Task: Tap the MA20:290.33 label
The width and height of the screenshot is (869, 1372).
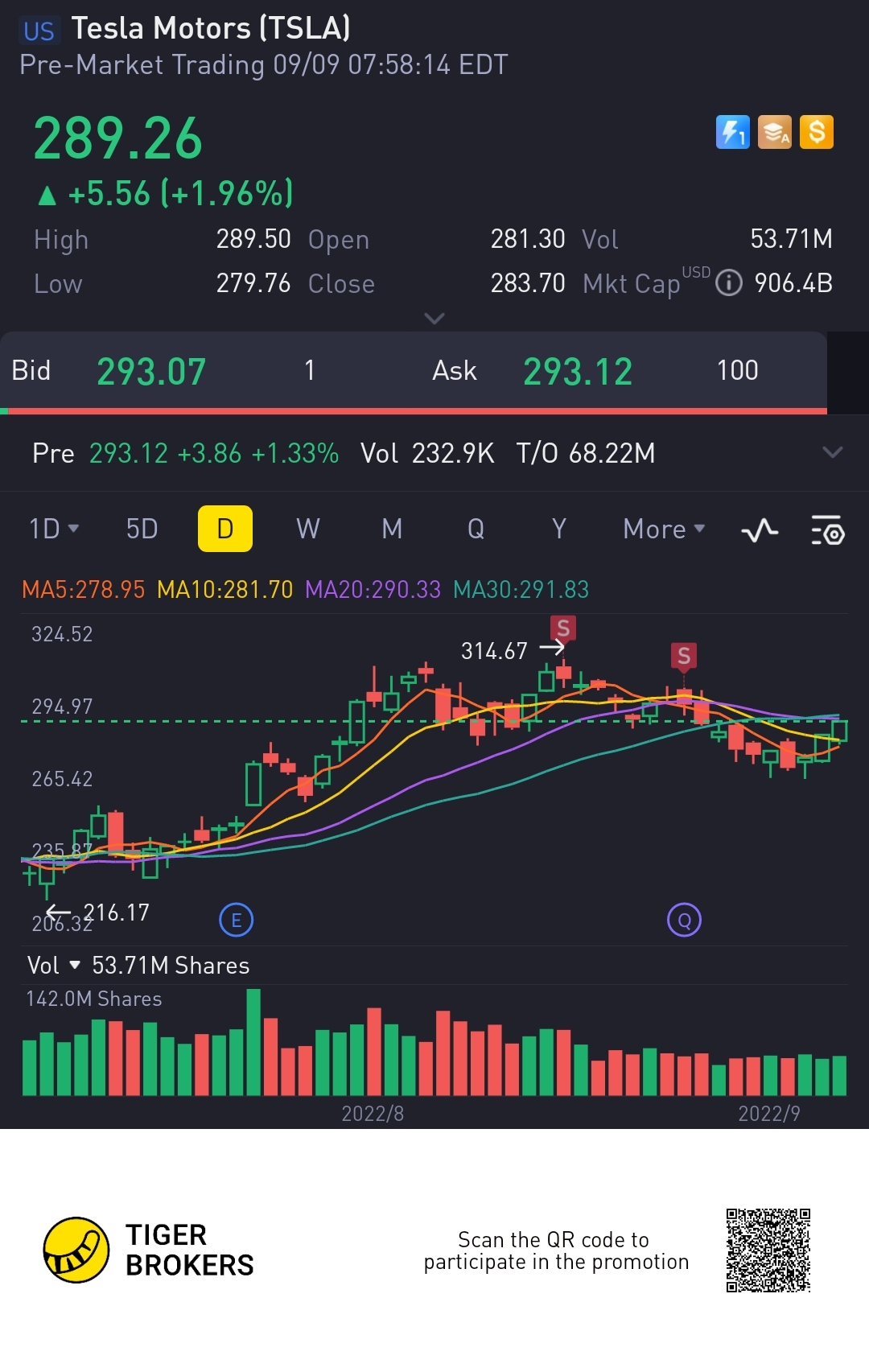Action: (373, 590)
